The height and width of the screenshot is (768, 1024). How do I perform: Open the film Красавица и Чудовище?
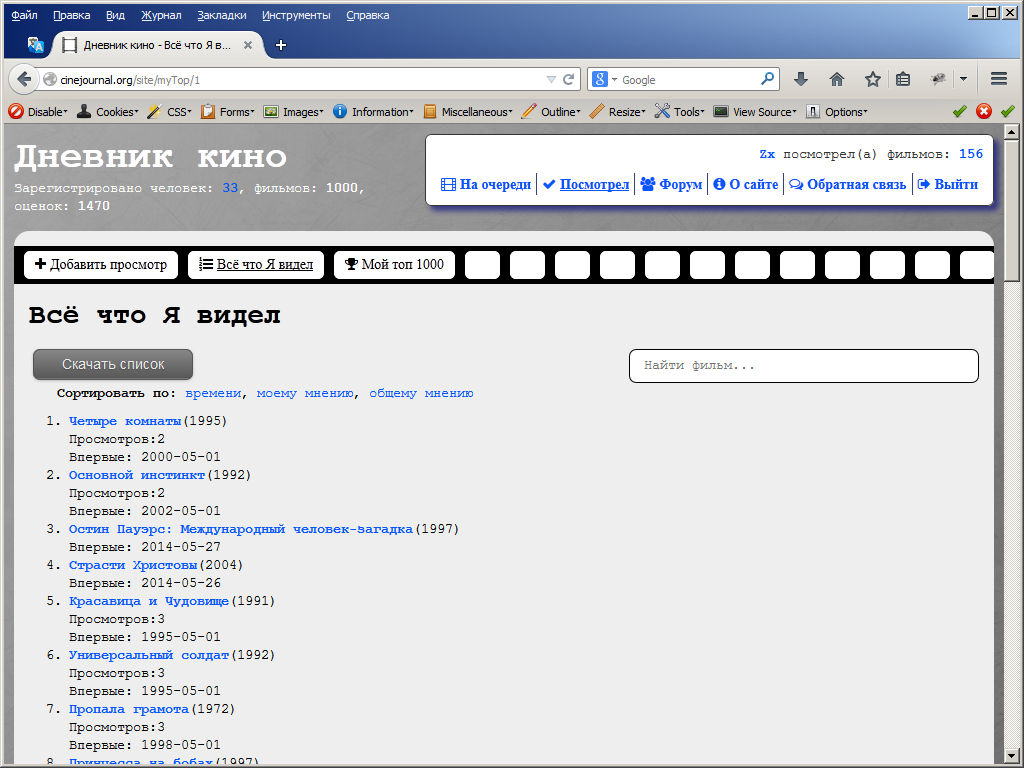click(149, 601)
